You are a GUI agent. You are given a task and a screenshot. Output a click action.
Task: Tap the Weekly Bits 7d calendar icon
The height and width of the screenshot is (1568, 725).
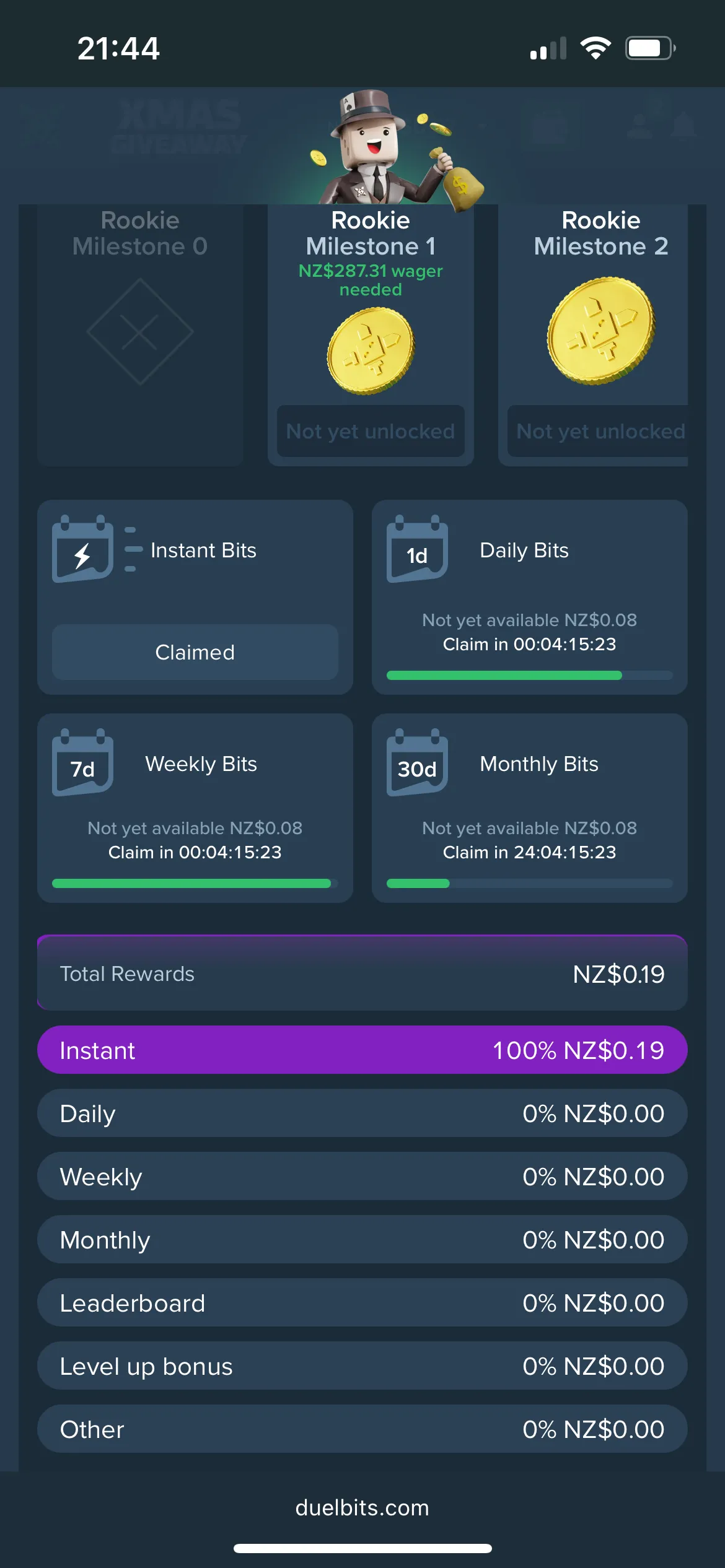point(82,762)
